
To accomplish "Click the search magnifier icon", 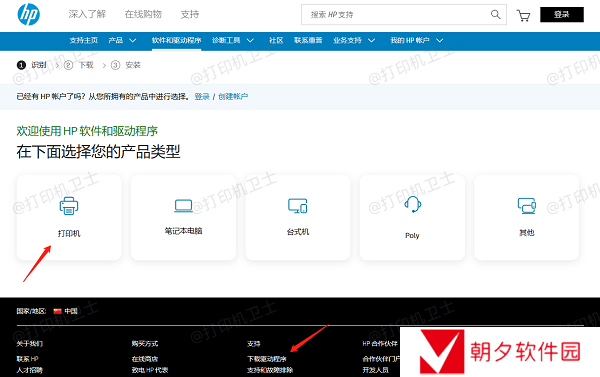I will tap(496, 15).
